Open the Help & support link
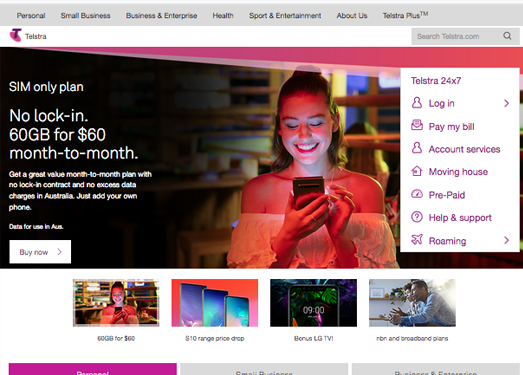The height and width of the screenshot is (375, 523). [460, 218]
